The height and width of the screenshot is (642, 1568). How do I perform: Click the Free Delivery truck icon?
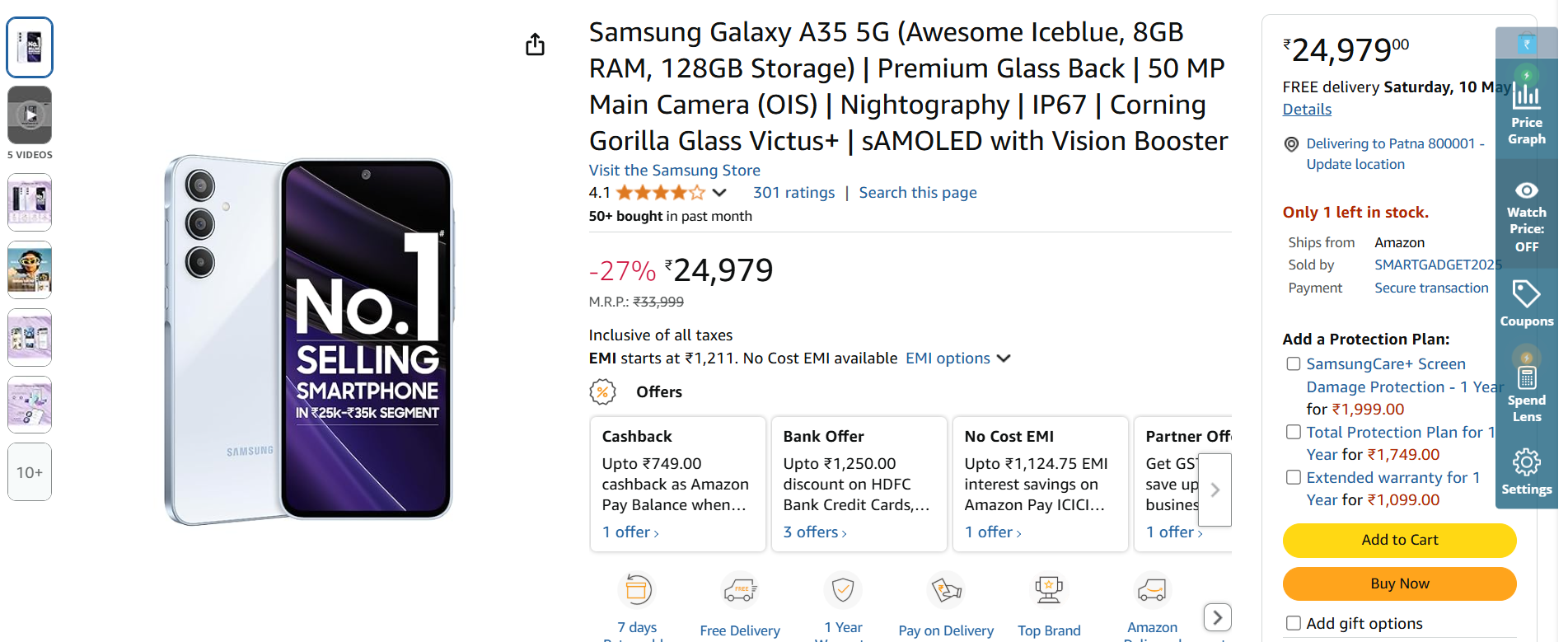[x=740, y=590]
